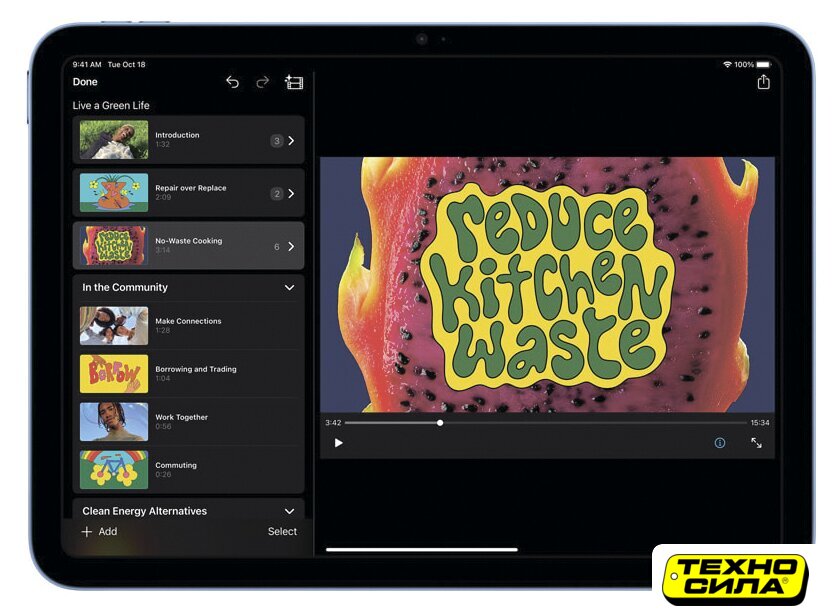Tap the Select button
The height and width of the screenshot is (616, 840).
click(282, 532)
